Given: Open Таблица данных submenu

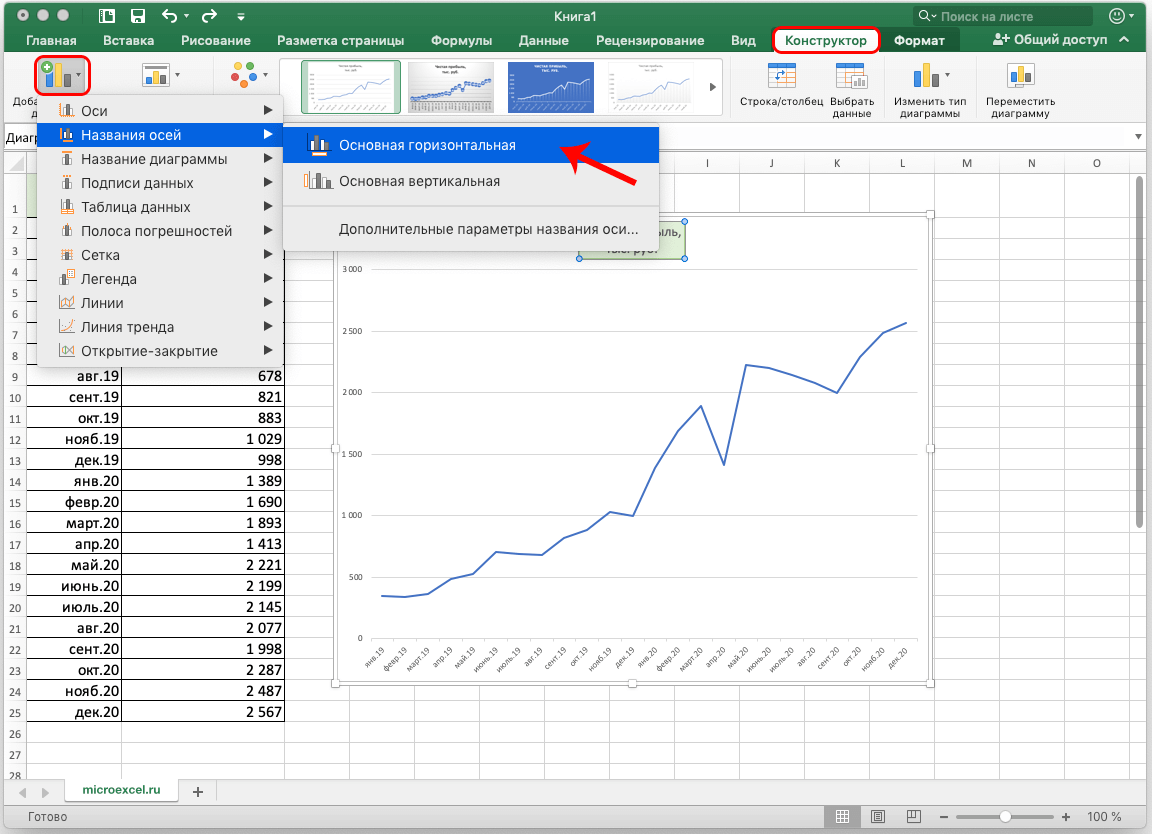Looking at the screenshot, I should point(160,207).
